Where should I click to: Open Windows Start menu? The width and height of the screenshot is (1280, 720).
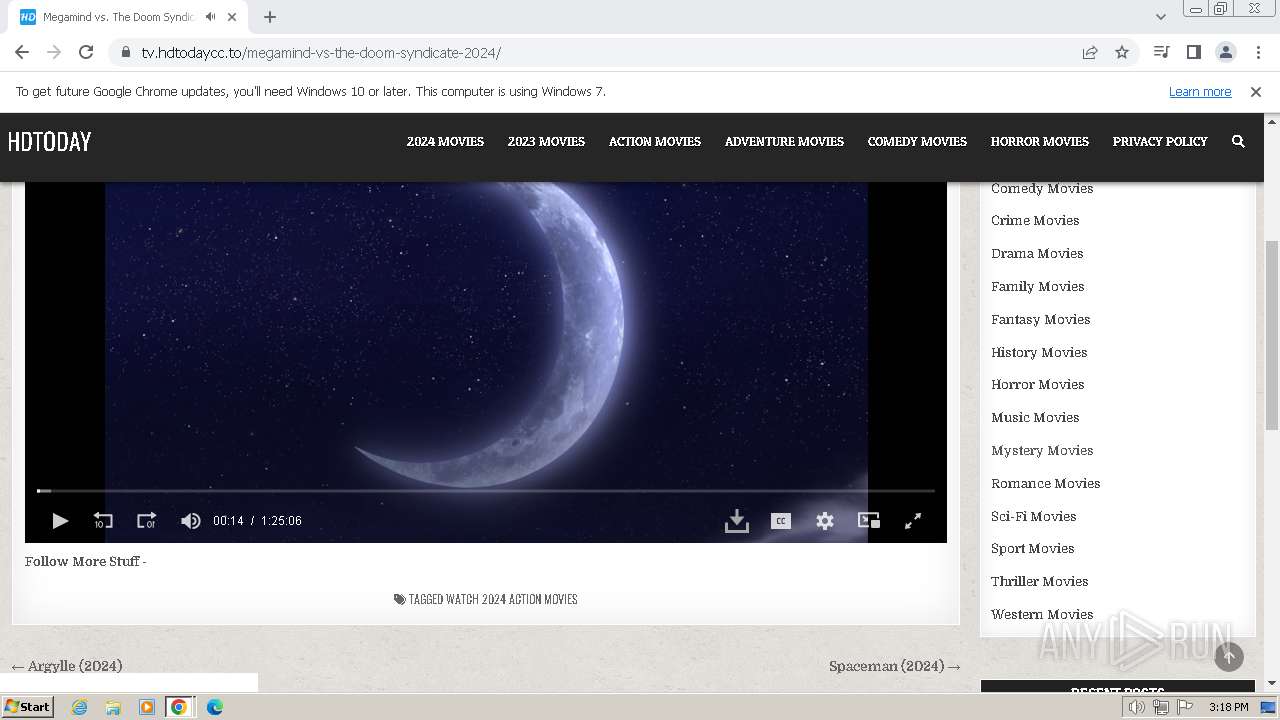28,707
